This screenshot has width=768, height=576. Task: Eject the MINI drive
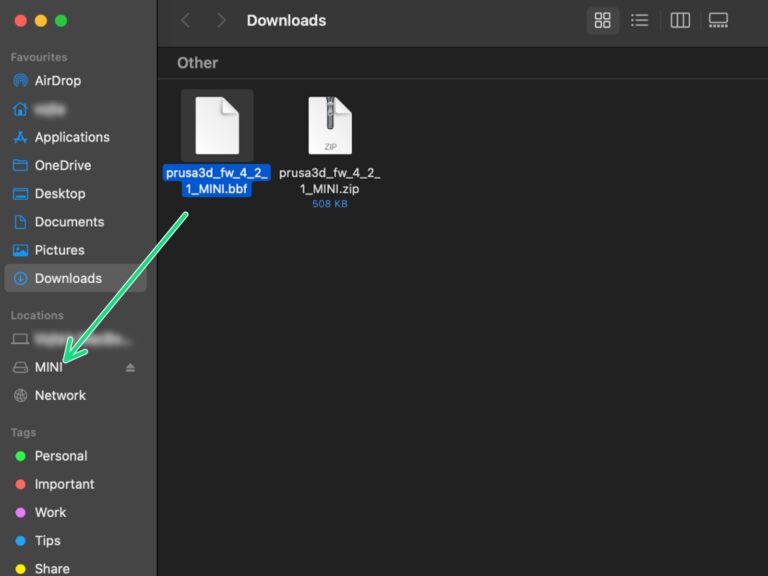130,368
